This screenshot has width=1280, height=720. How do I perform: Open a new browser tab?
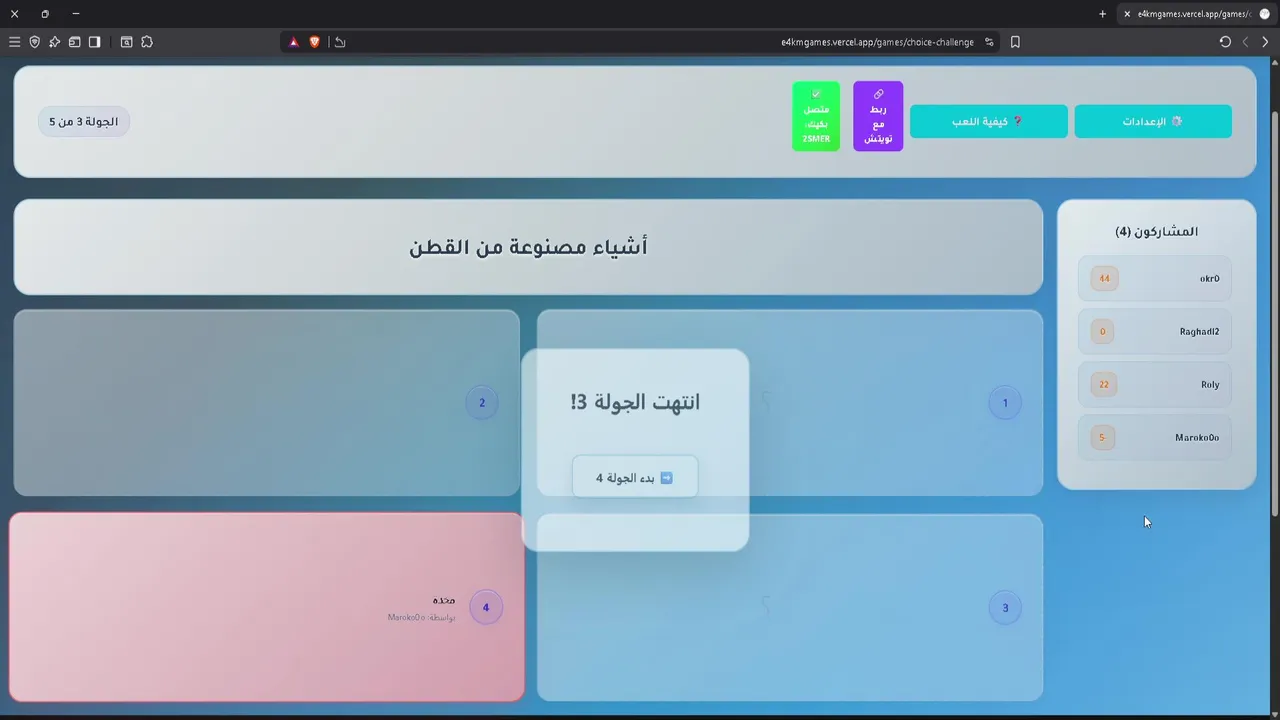[x=1103, y=14]
